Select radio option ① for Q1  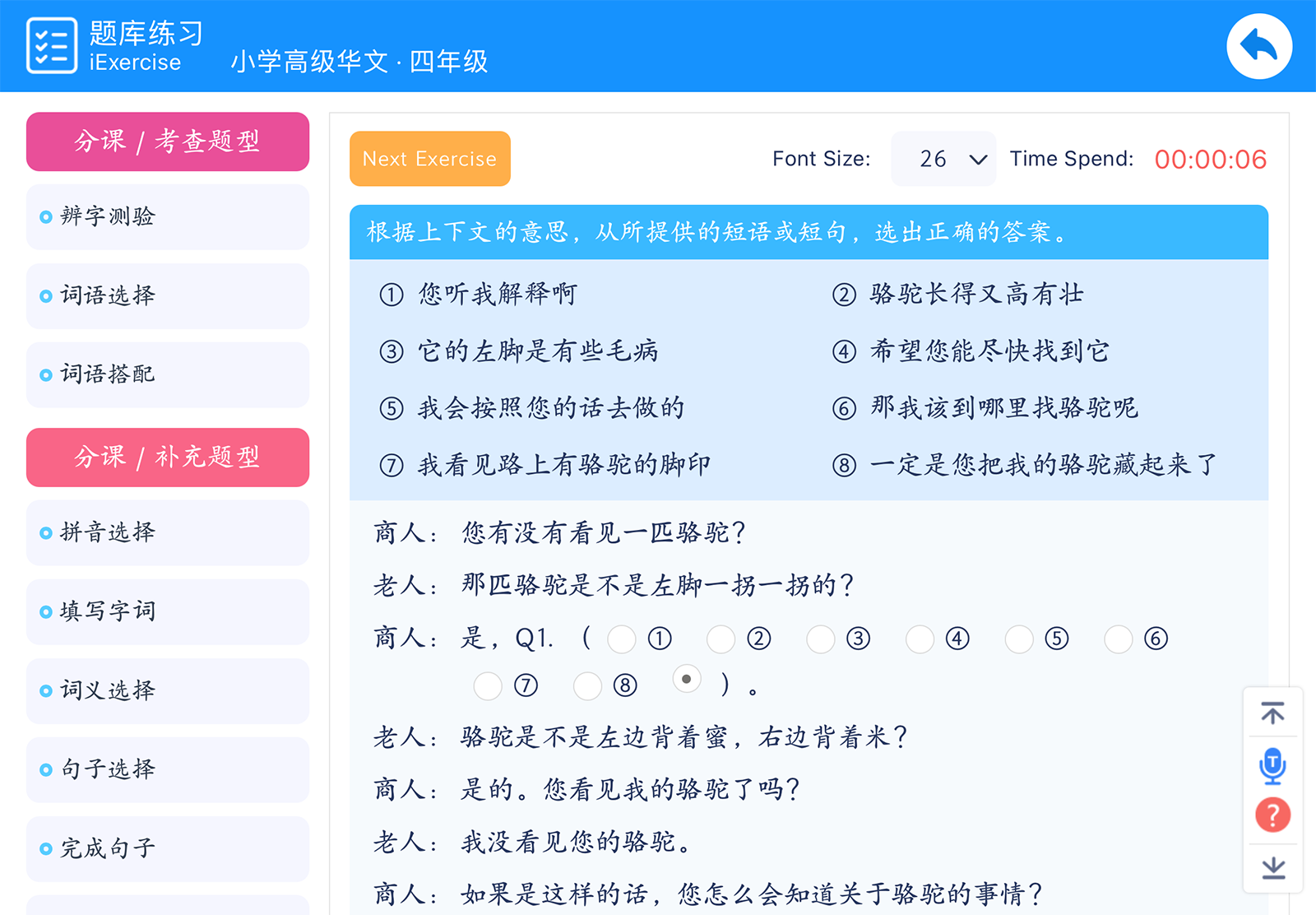point(622,639)
